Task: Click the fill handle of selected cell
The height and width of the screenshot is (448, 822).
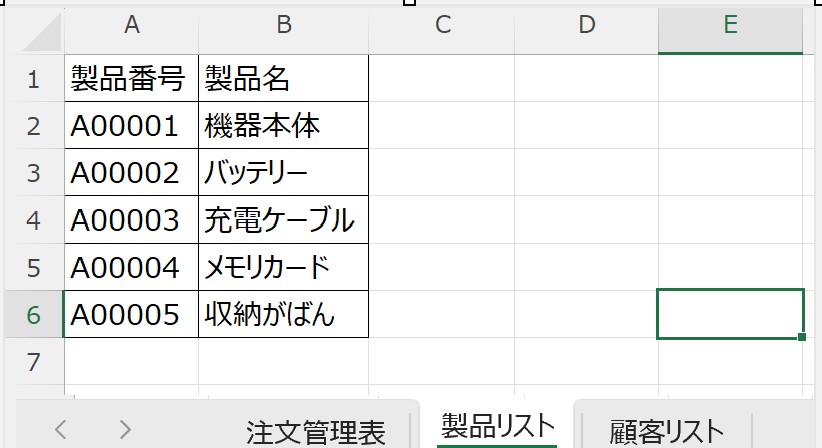Action: 803,338
